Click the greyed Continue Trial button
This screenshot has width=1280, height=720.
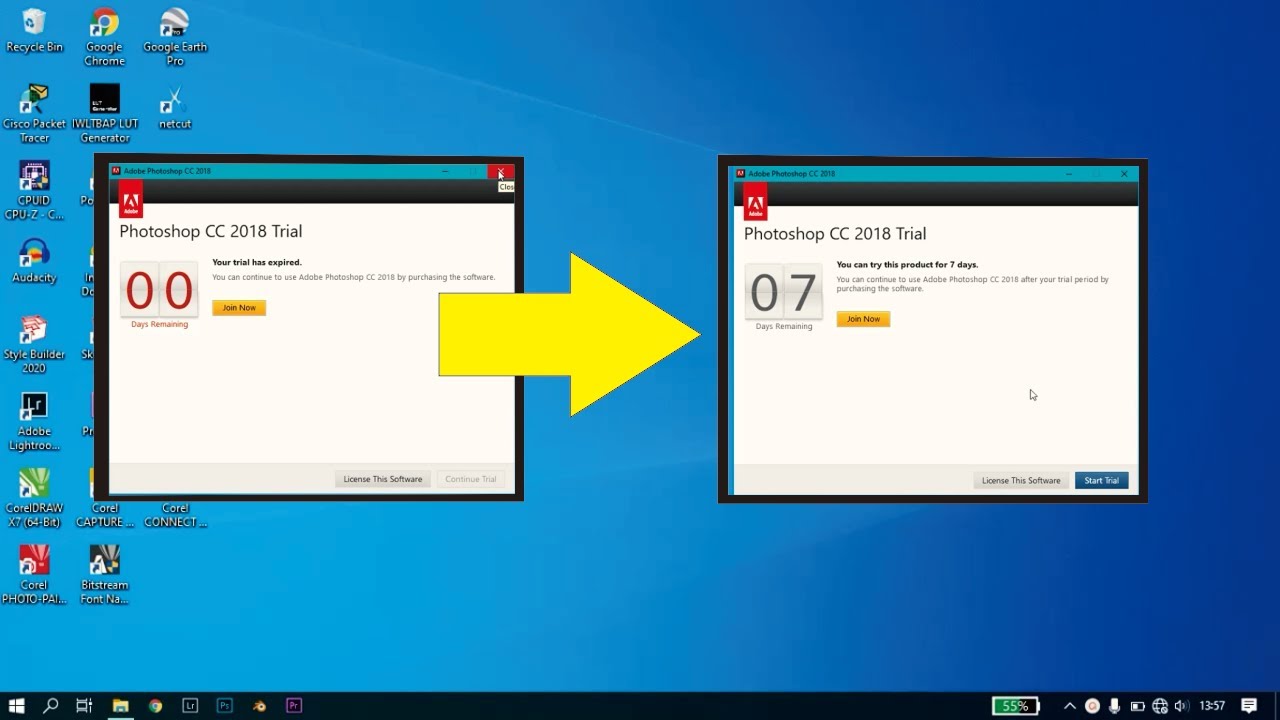pos(471,479)
